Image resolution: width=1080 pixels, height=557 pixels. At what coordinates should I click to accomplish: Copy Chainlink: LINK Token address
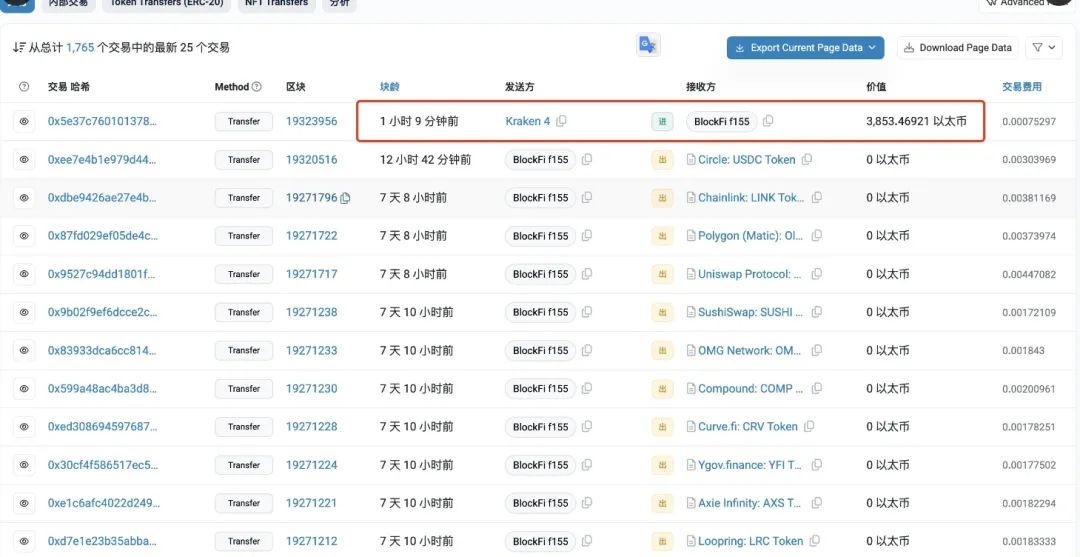click(x=816, y=198)
